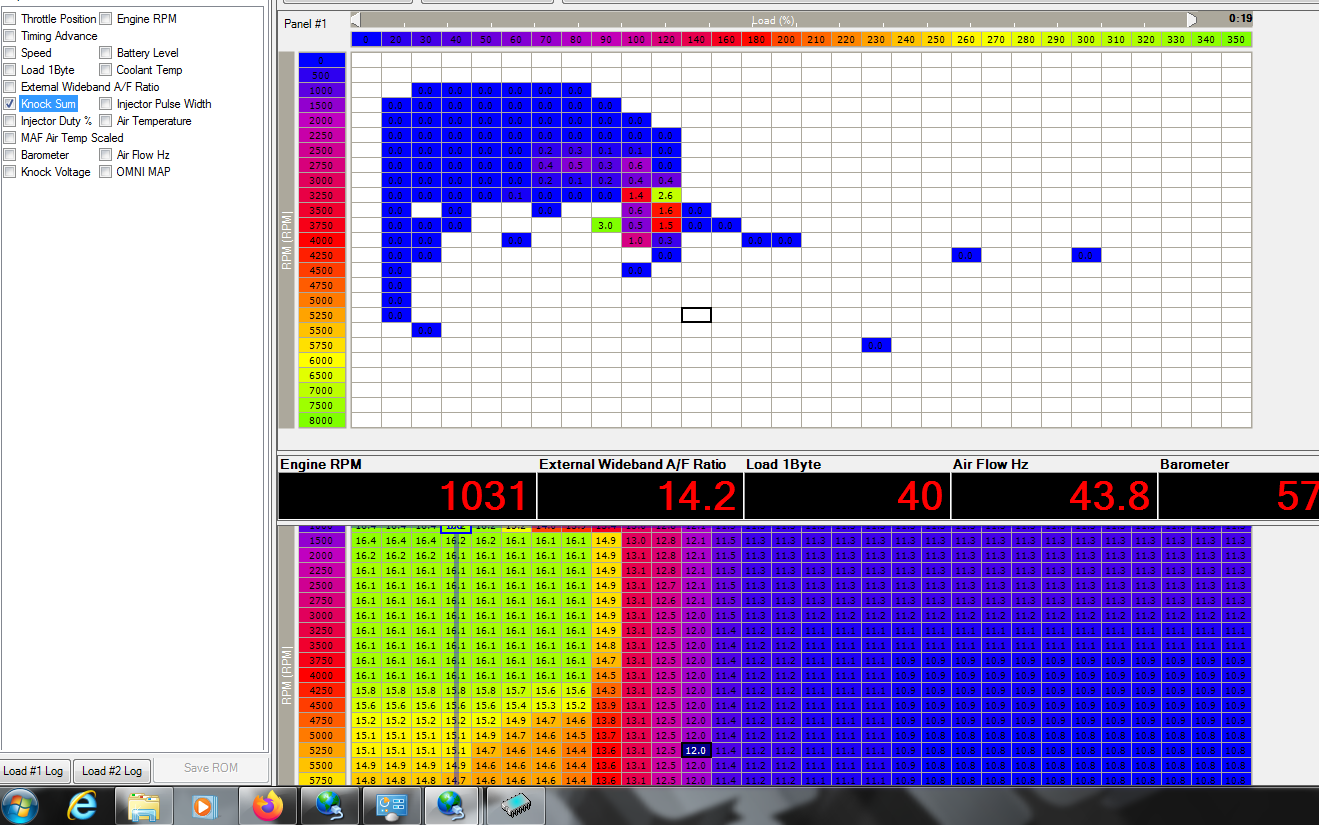
Task: Enable the Injector Pulse Width checkbox
Action: point(106,104)
